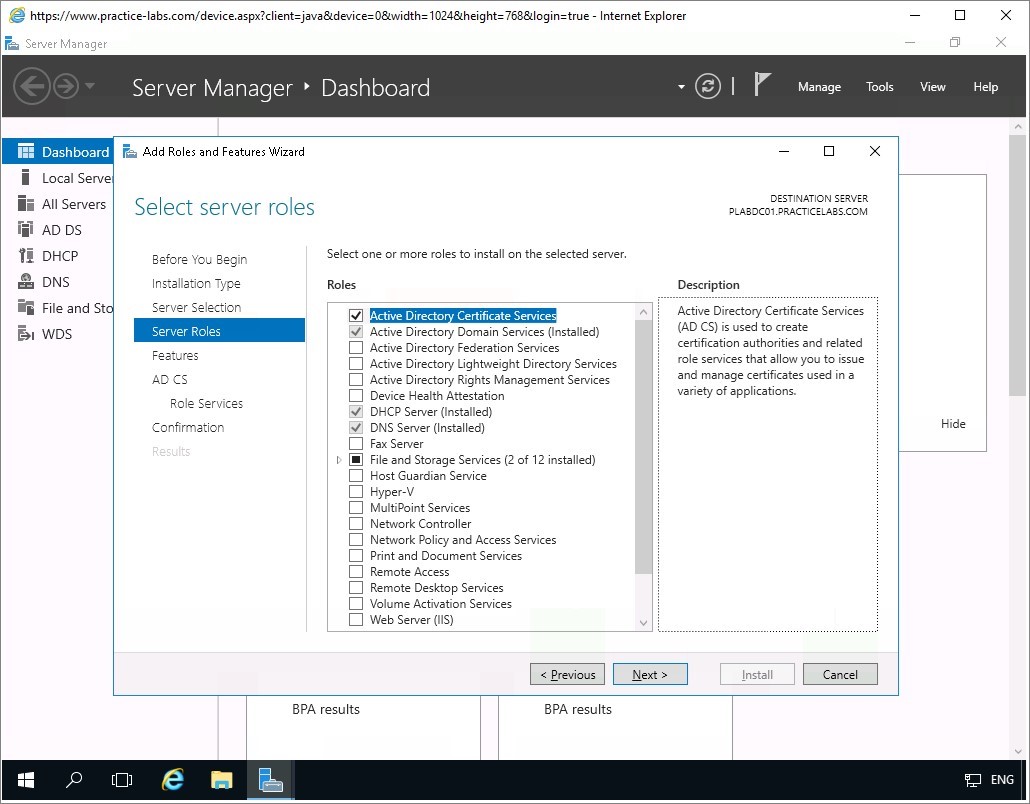Enable Device Health Attestation role checkbox
Screen dimensions: 1030x804
coord(356,395)
